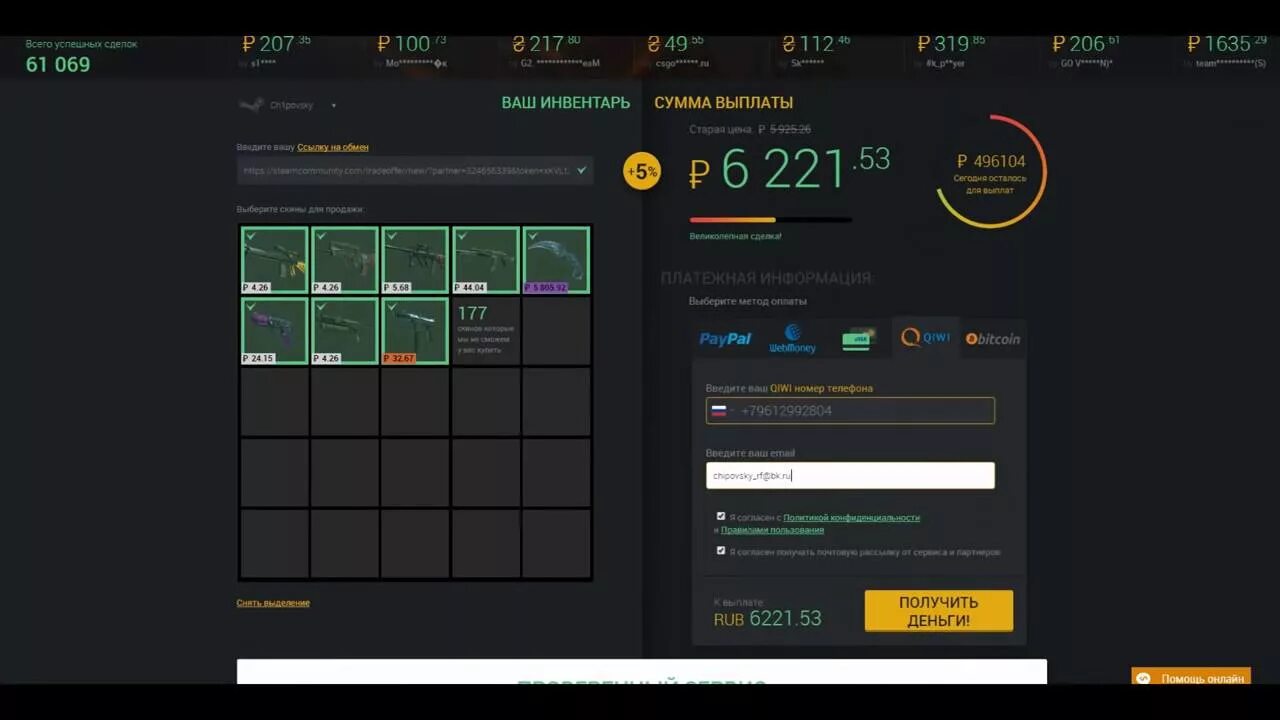Expand the Ch1povsky account dropdown arrow
Screen dimensions: 1280x720
pyautogui.click(x=333, y=106)
